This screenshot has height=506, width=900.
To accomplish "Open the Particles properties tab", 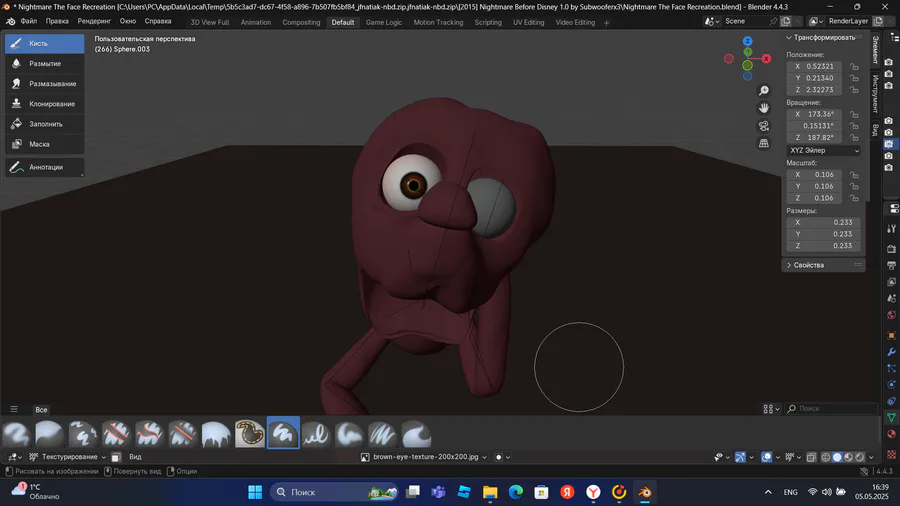I will coord(891,368).
